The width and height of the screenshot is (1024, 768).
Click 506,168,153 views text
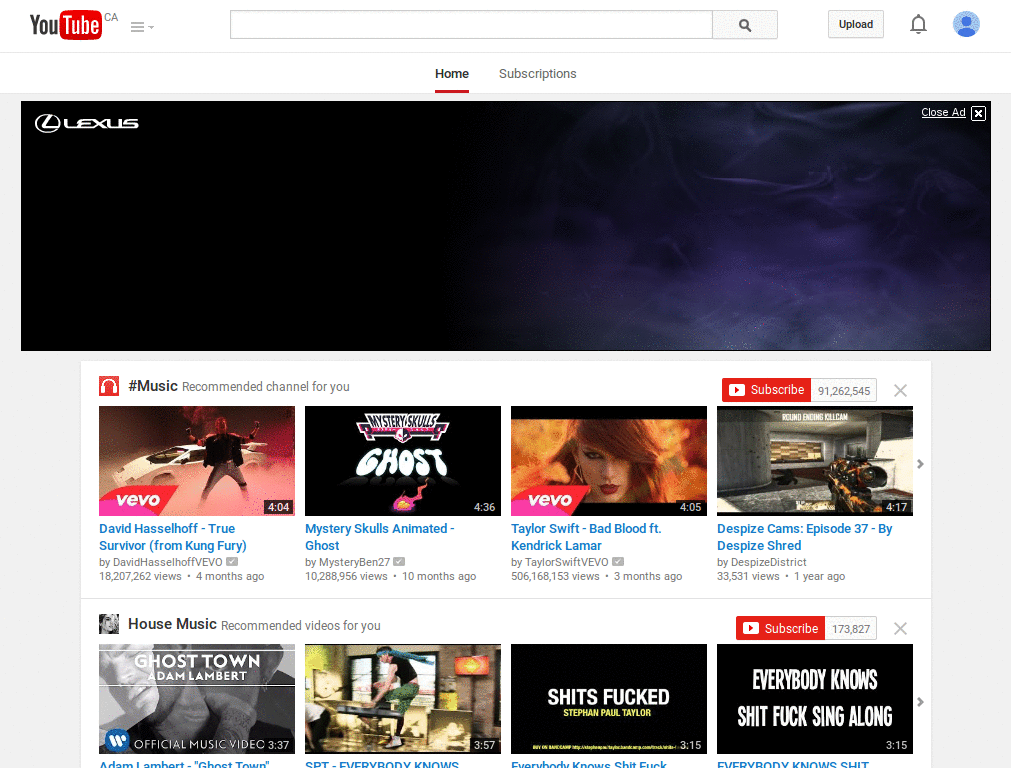click(x=555, y=576)
